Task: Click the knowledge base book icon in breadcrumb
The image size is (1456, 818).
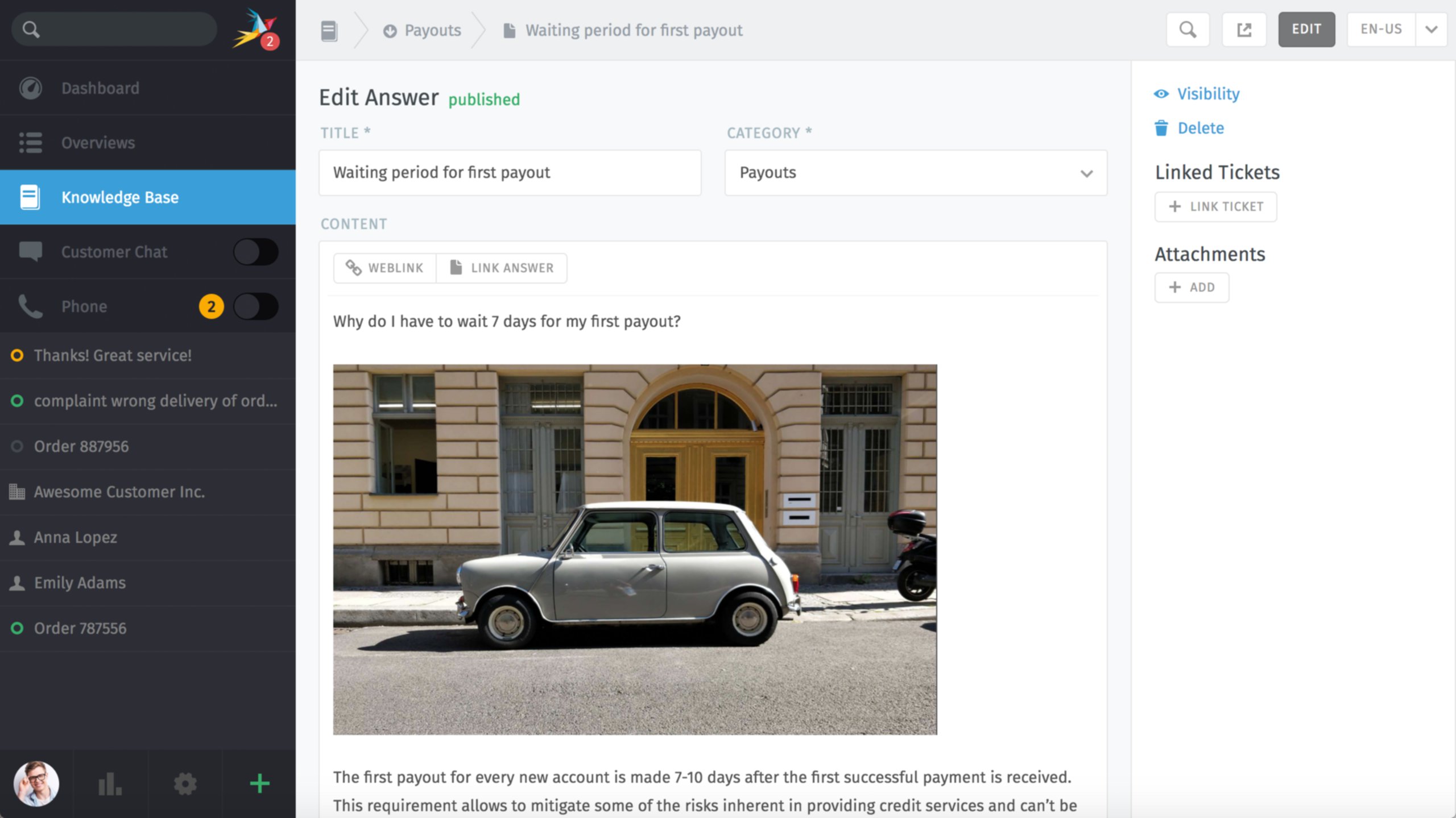Action: tap(329, 30)
